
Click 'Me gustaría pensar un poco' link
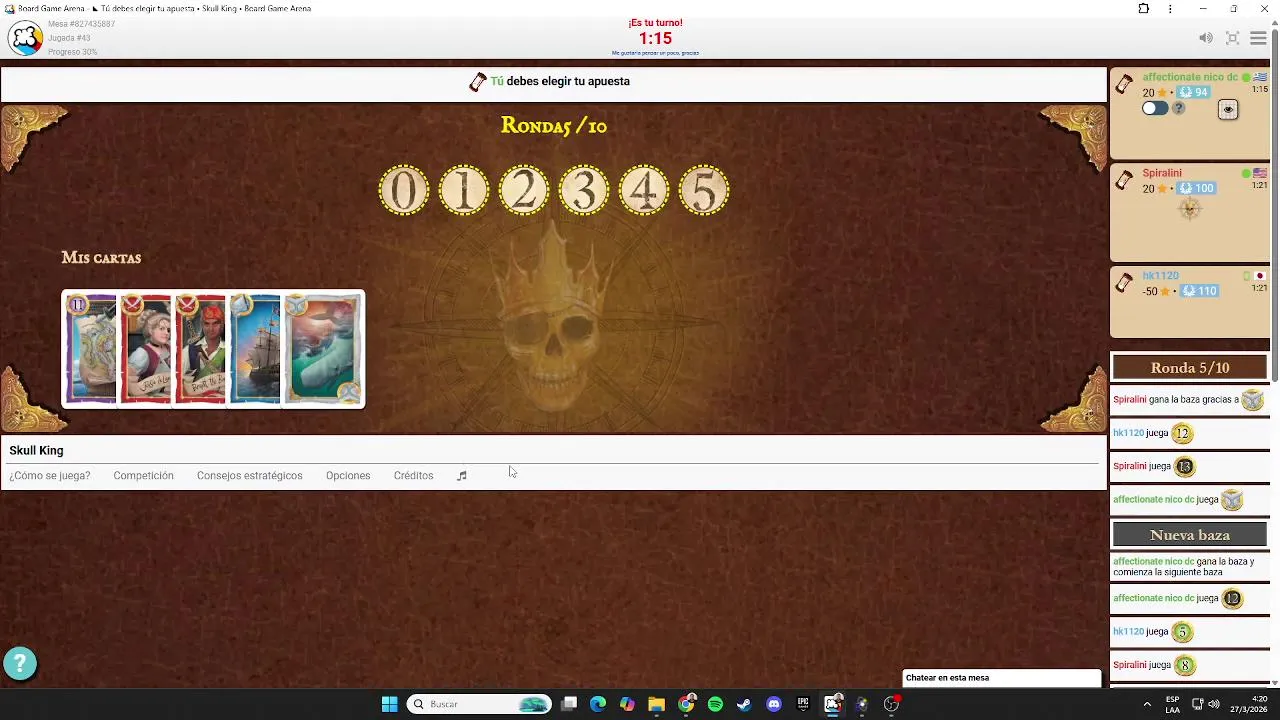655,53
